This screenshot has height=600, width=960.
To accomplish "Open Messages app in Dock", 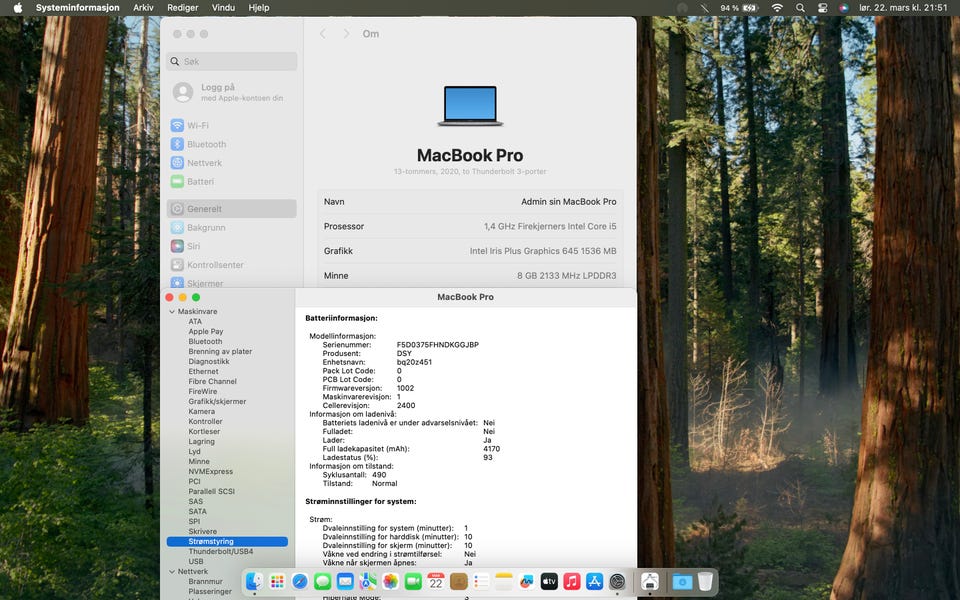I will click(x=323, y=581).
